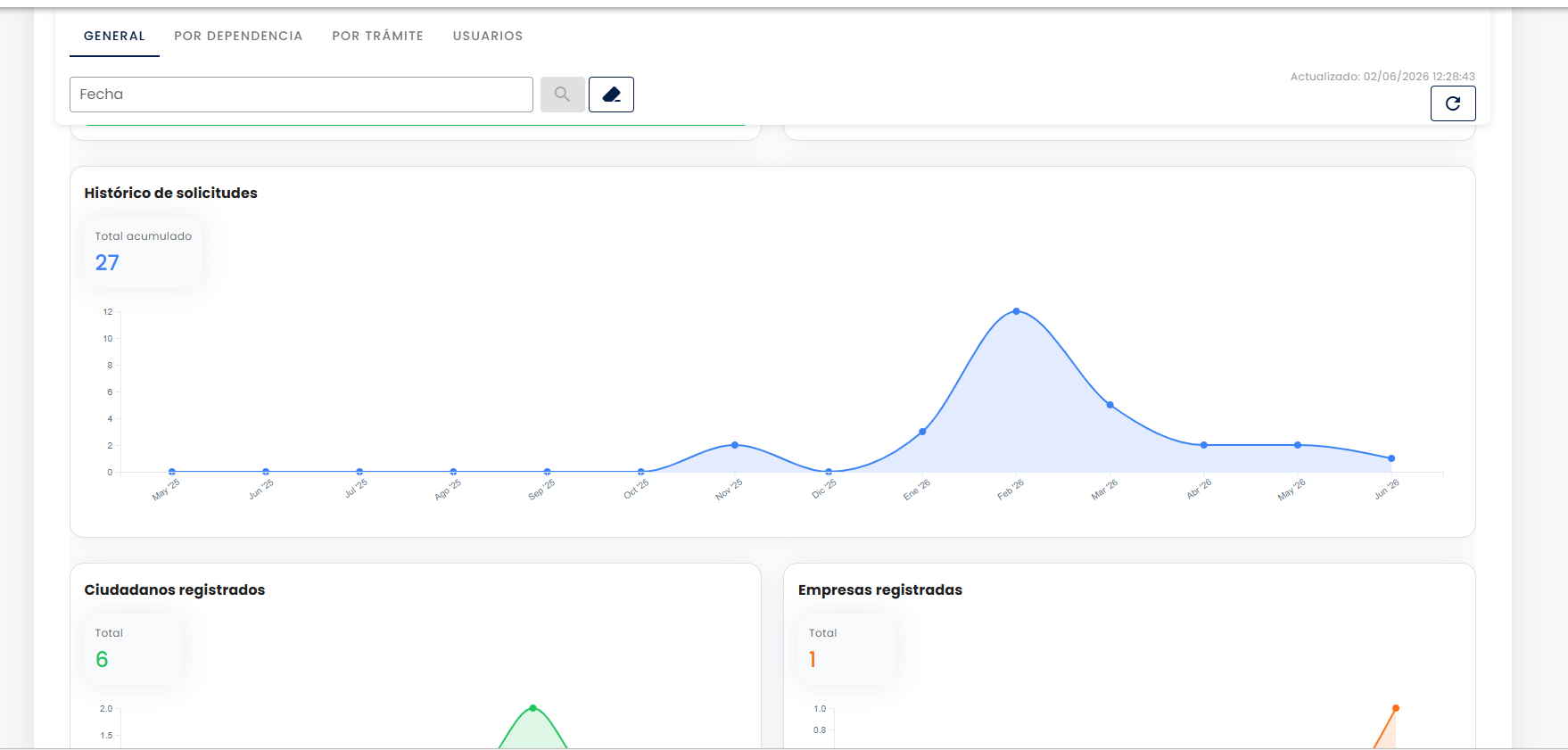This screenshot has width=1568, height=750.
Task: Focus the Fecha date input field
Action: click(301, 95)
